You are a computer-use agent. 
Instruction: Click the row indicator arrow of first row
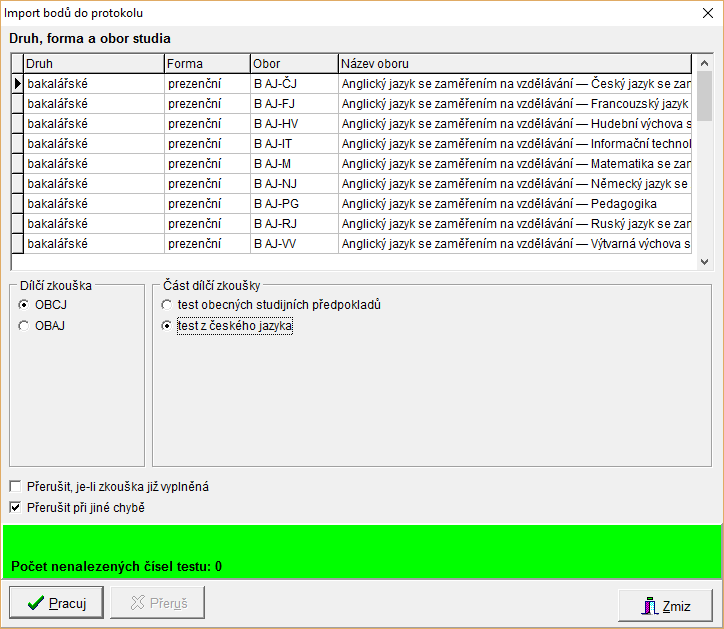tap(17, 84)
